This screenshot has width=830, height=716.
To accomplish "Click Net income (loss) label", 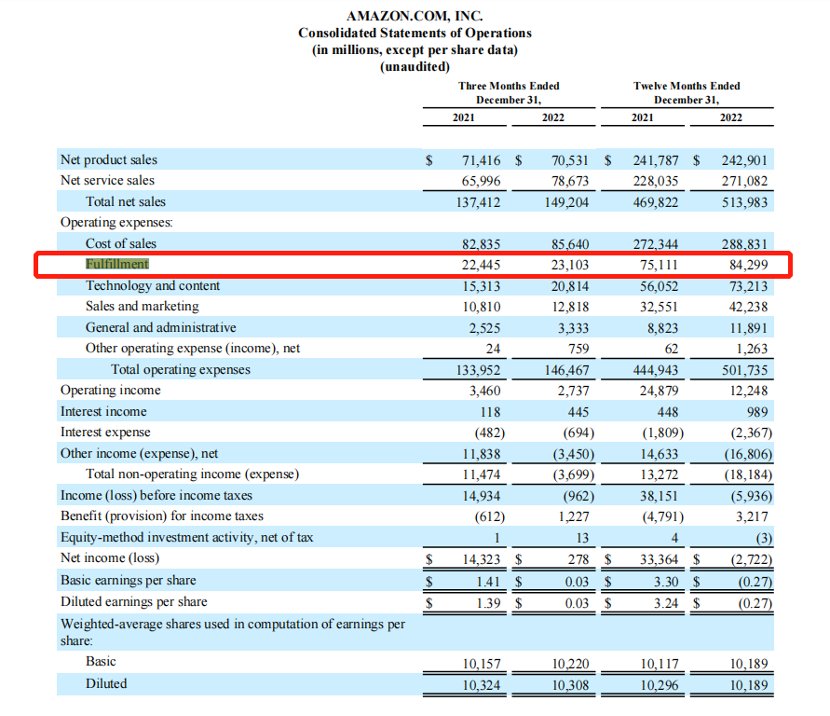I will [x=110, y=558].
